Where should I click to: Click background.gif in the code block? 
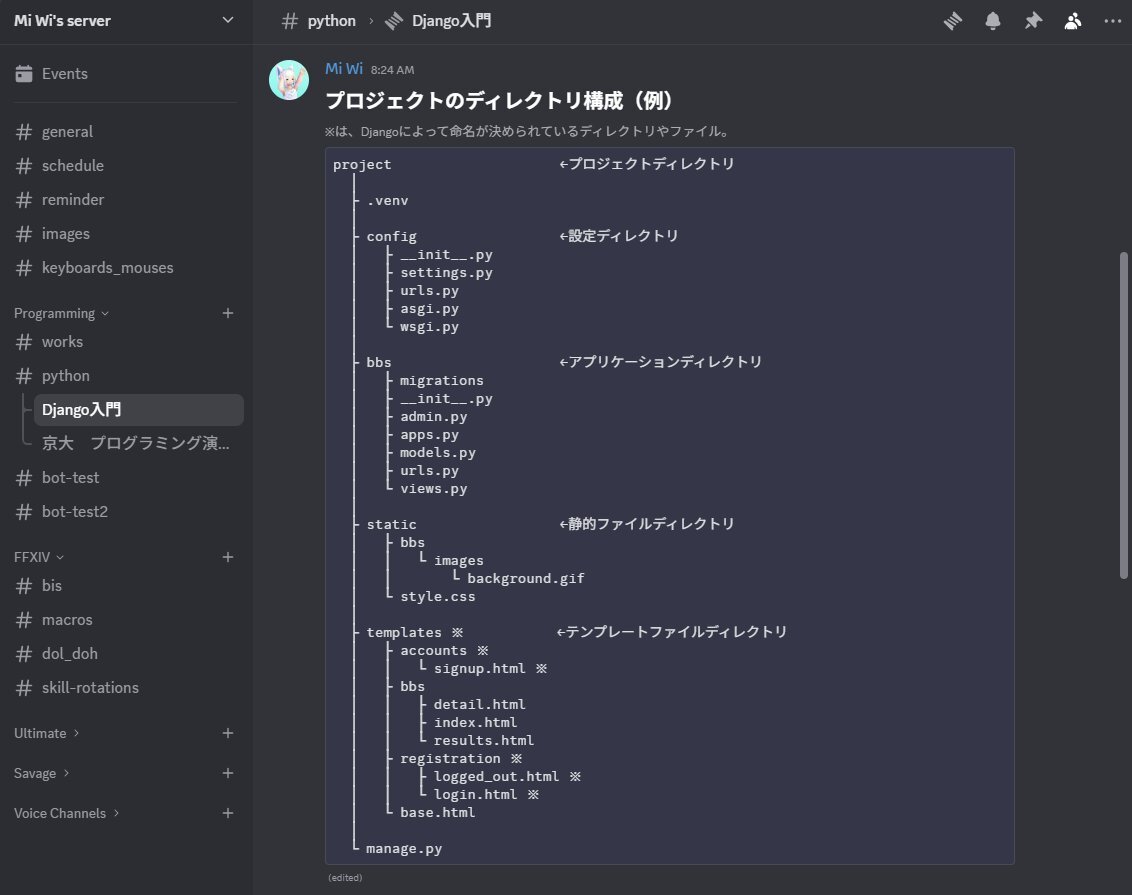tap(526, 579)
